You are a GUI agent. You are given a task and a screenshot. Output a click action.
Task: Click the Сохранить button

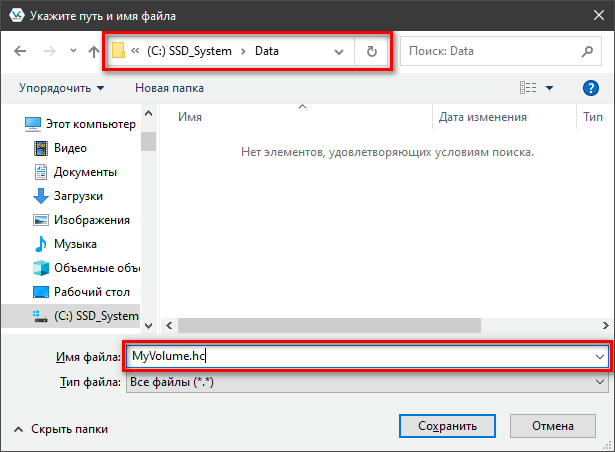coord(447,426)
